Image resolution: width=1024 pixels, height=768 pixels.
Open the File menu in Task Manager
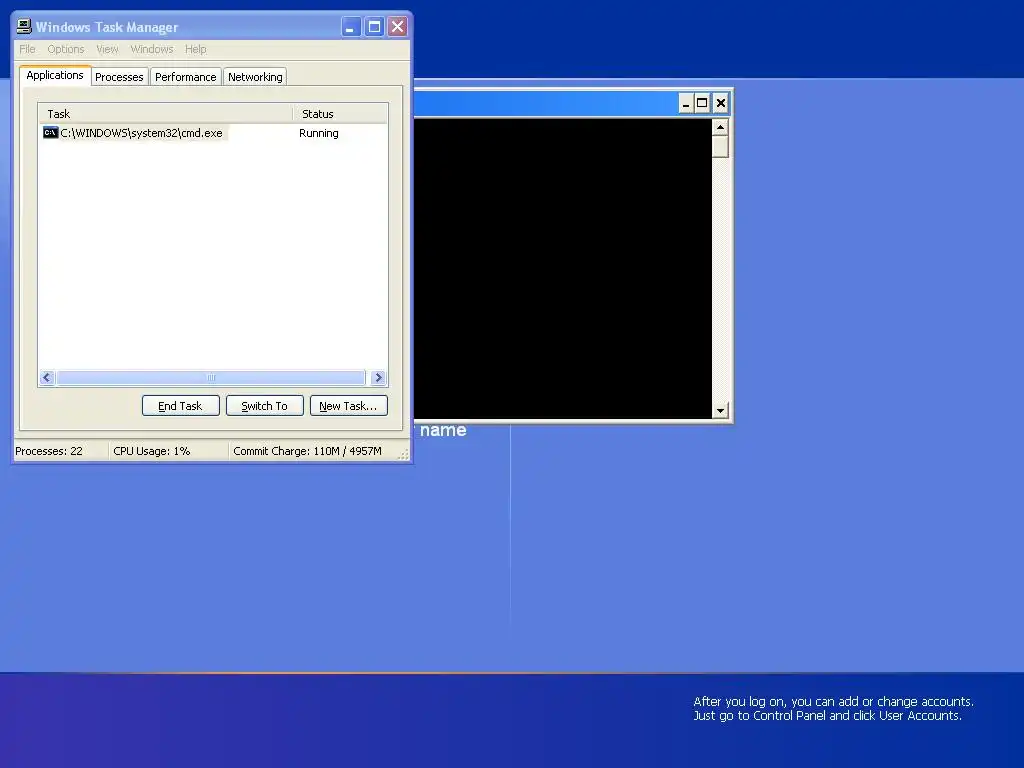pos(27,49)
